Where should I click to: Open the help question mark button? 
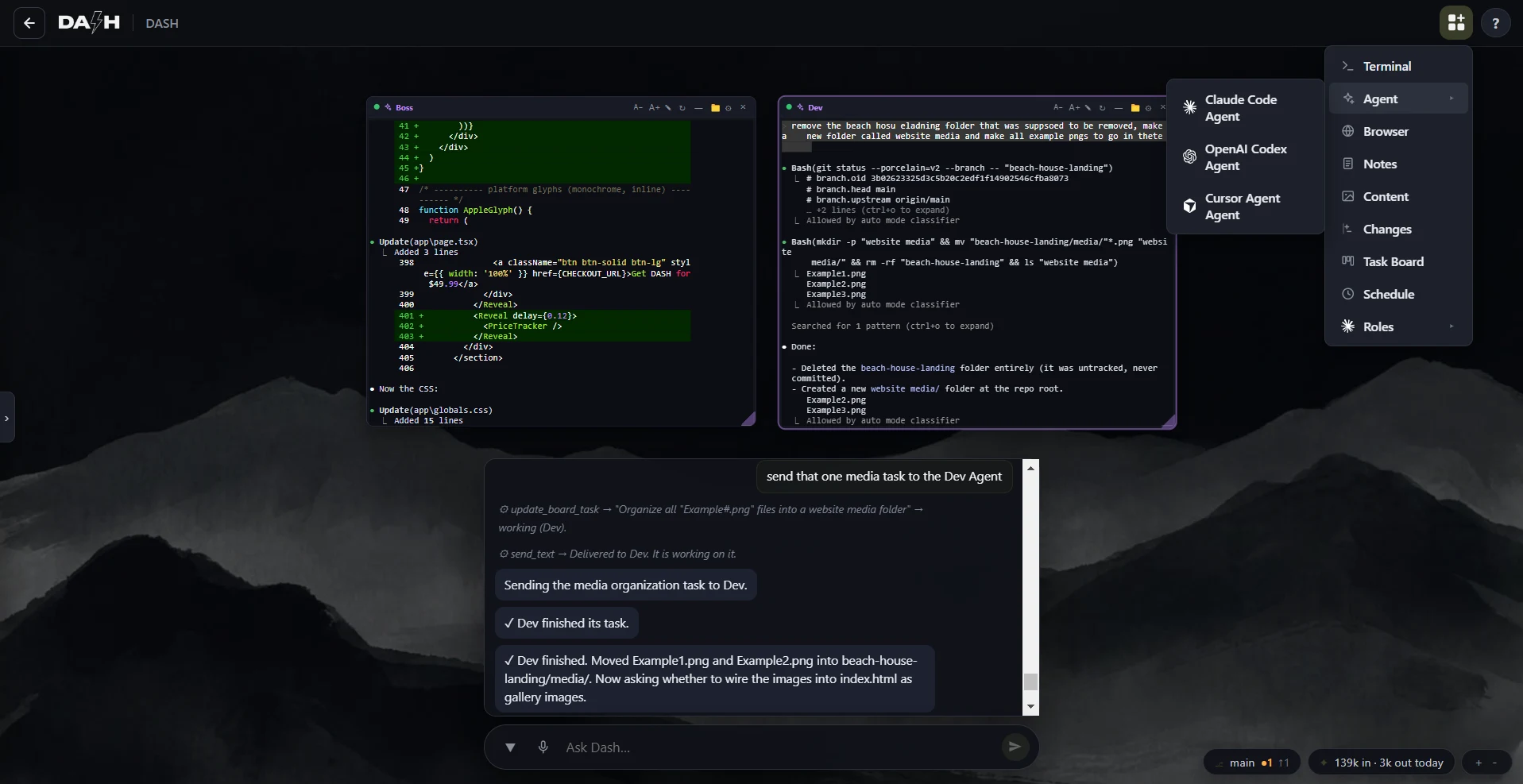[1495, 23]
